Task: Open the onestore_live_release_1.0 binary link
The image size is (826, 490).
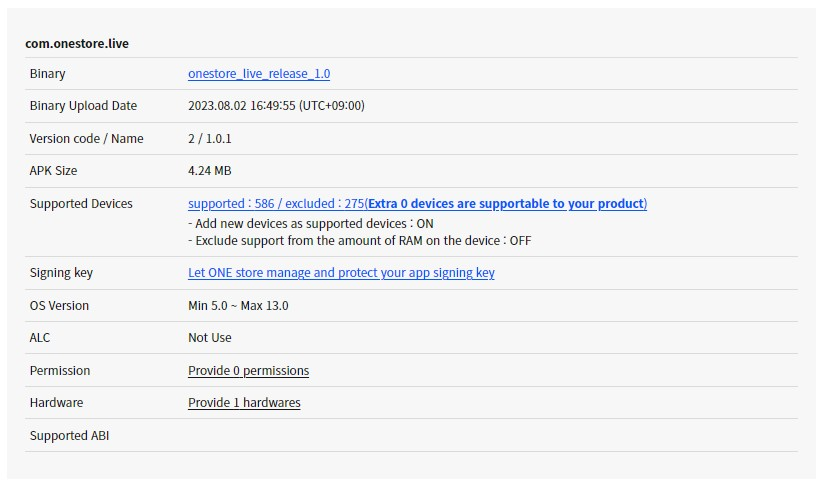Action: [x=259, y=74]
